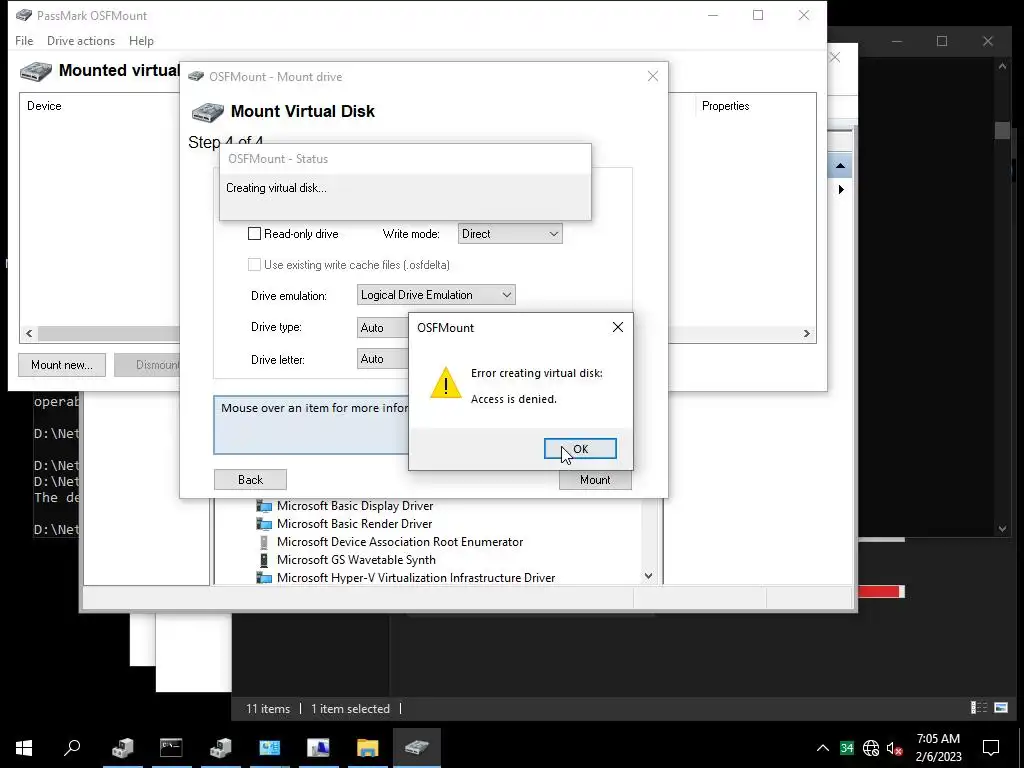1024x768 pixels.
Task: Click down arrow of device list scrollbar
Action: click(x=648, y=575)
